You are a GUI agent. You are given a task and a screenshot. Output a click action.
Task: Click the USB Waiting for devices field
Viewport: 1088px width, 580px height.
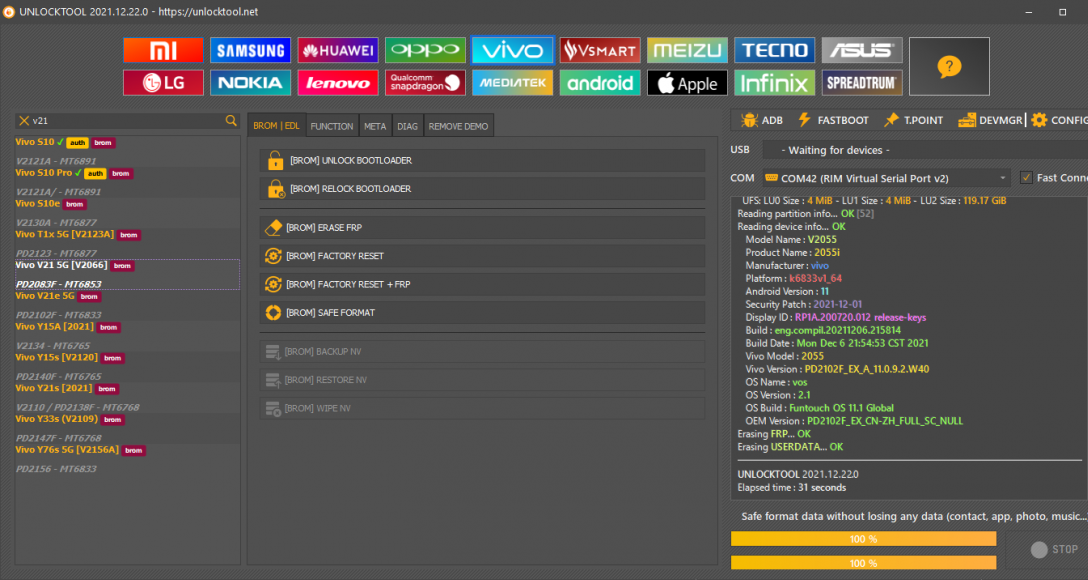925,150
